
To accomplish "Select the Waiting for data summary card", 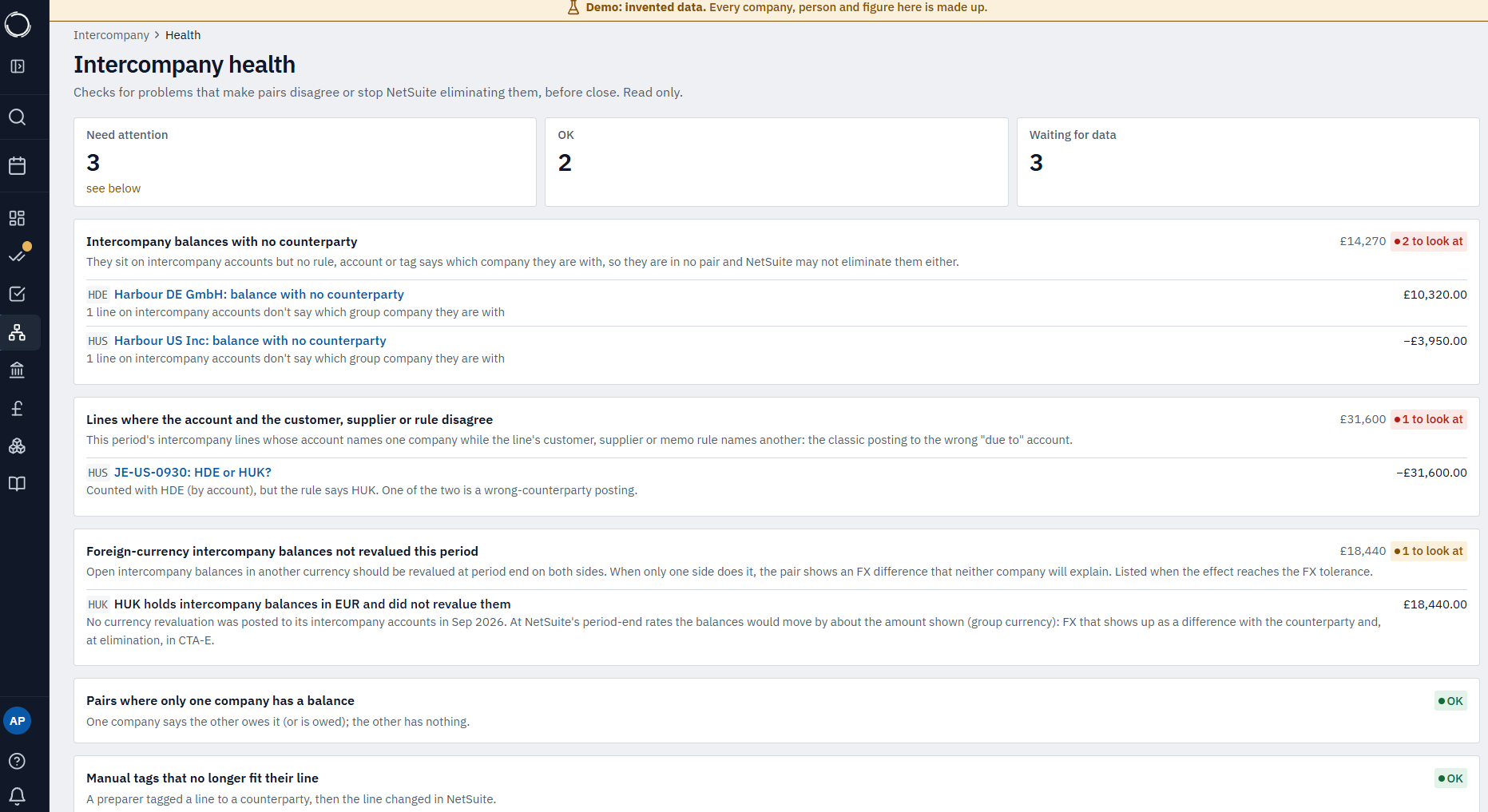I will click(1248, 162).
